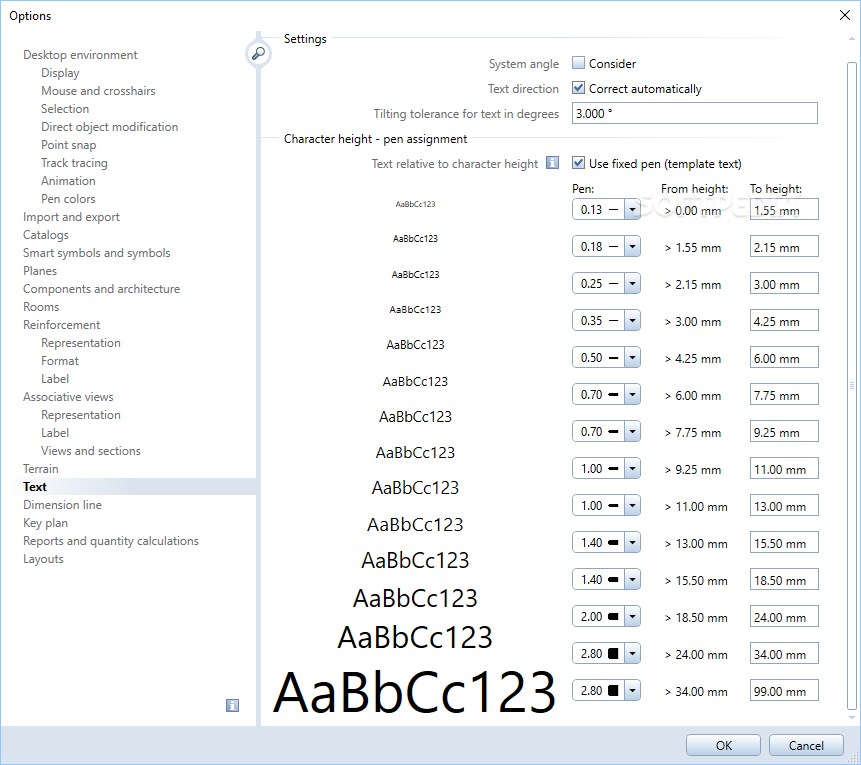861x765 pixels.
Task: Open pen dropdown for heights above 11.00 mm
Action: (x=632, y=505)
